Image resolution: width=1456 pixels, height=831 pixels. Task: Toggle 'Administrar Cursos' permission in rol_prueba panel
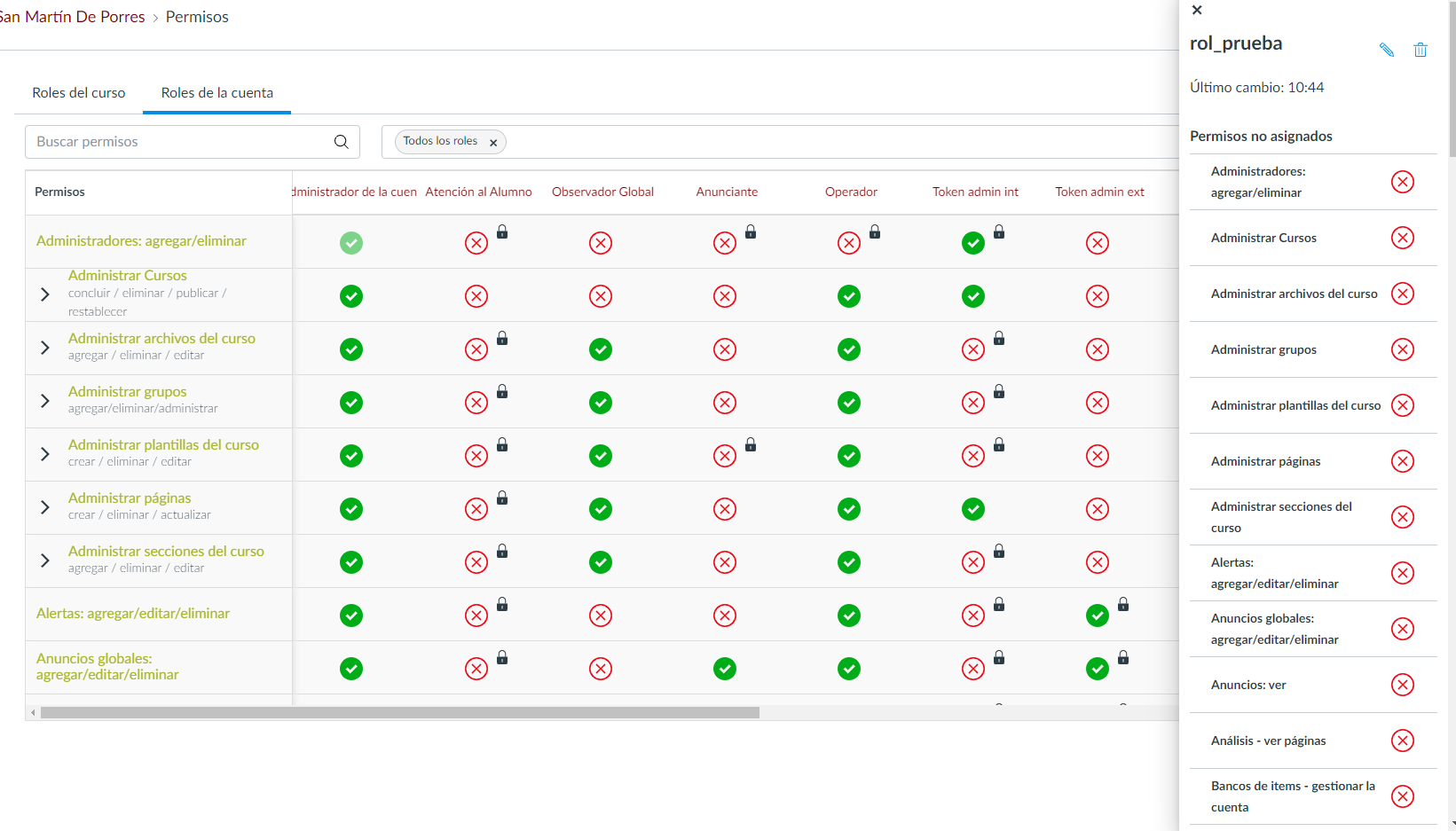[x=1403, y=238]
